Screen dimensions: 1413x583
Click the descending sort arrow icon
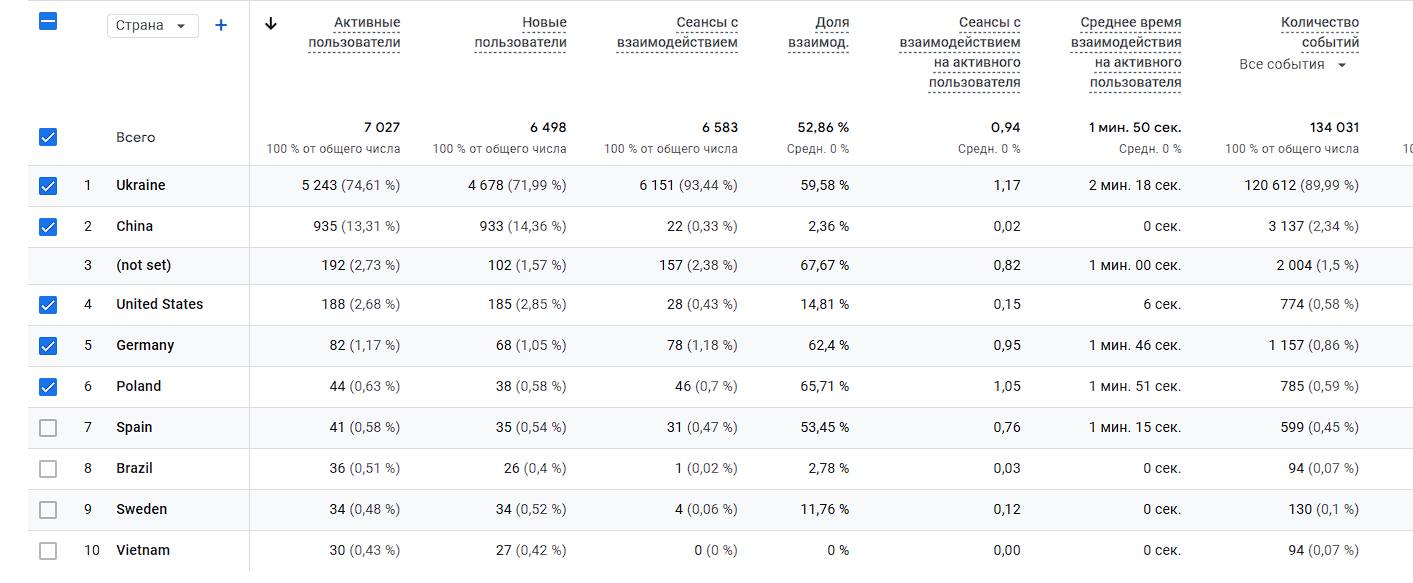[x=270, y=24]
